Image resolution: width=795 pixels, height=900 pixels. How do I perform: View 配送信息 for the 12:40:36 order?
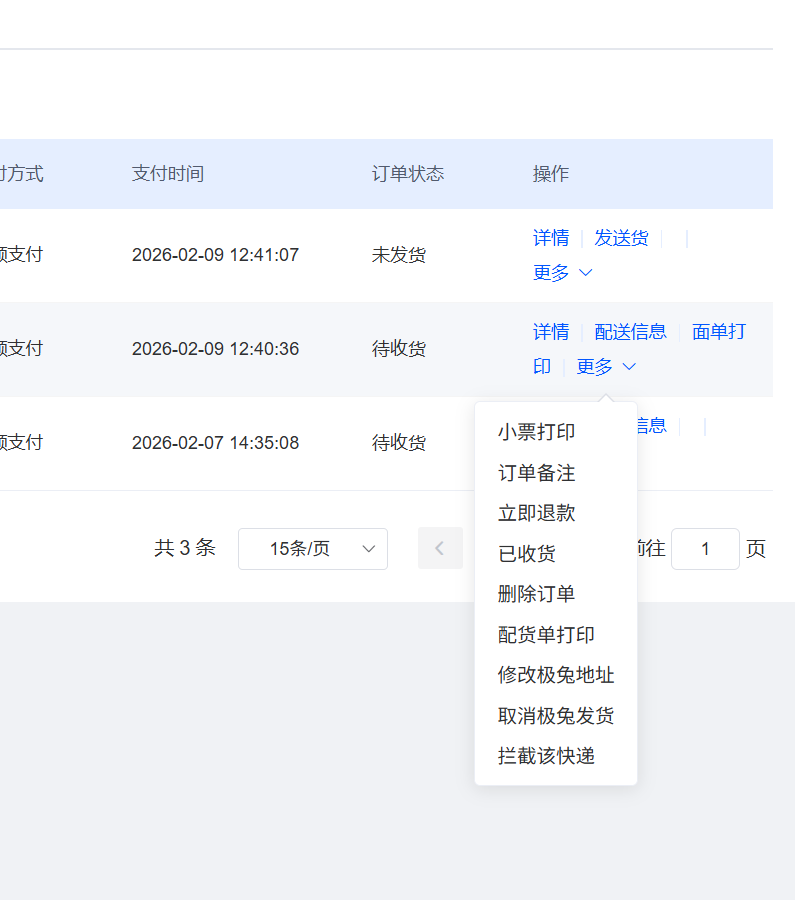[630, 332]
